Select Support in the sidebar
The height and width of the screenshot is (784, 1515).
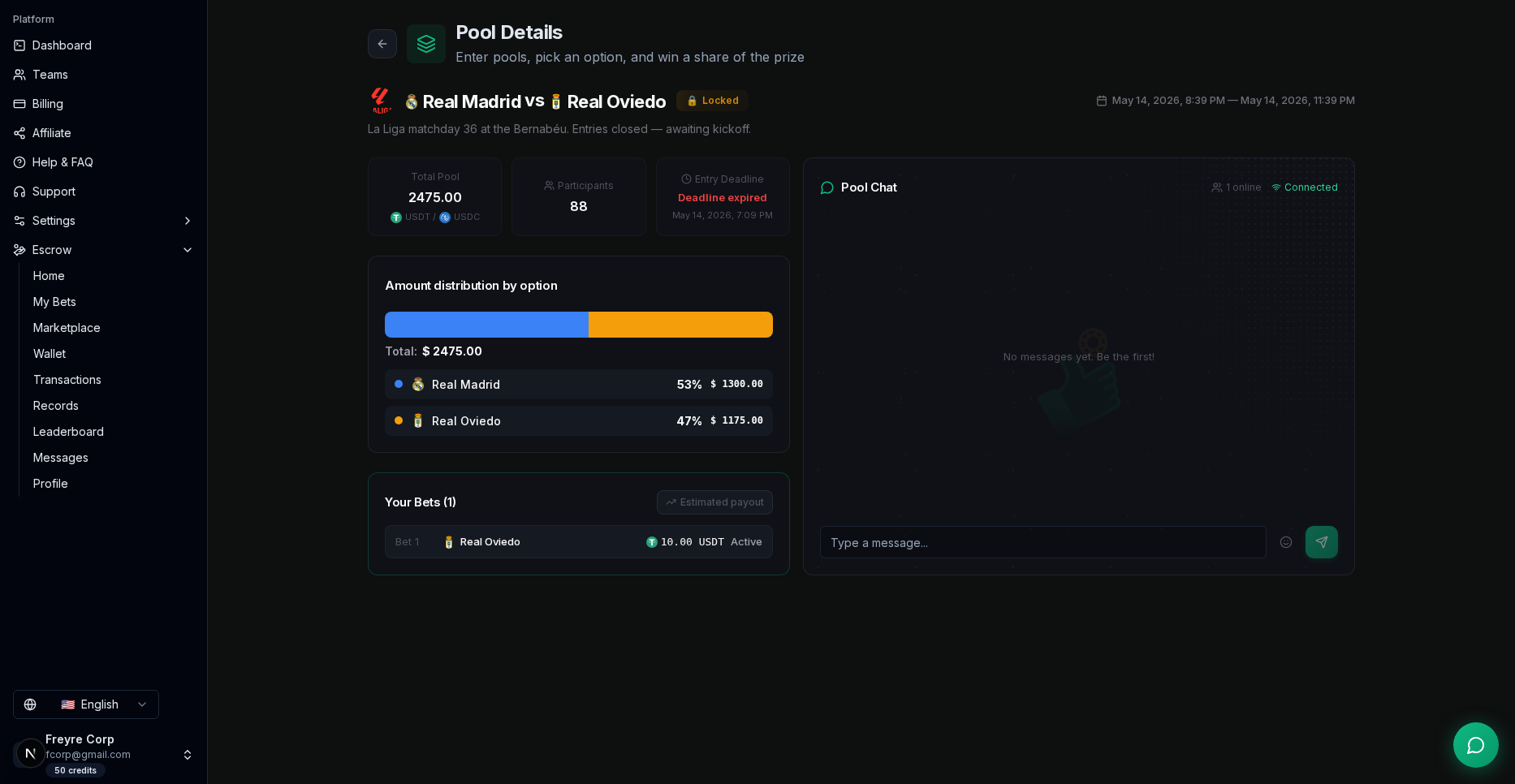103,192
